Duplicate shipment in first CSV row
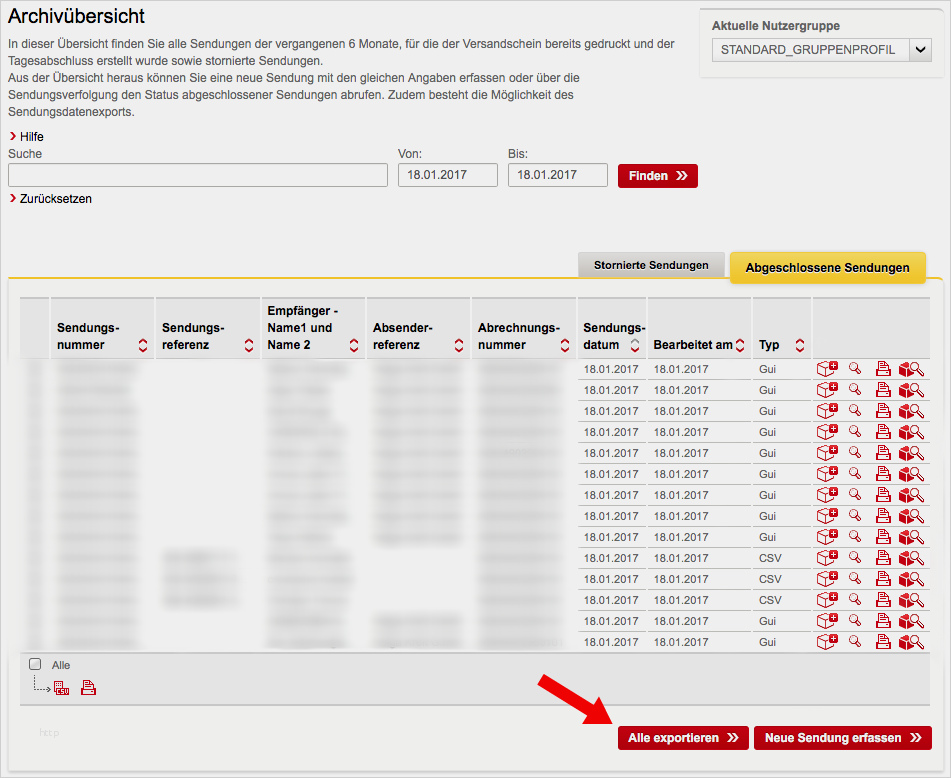Screen dimensions: 951x778 coord(827,558)
